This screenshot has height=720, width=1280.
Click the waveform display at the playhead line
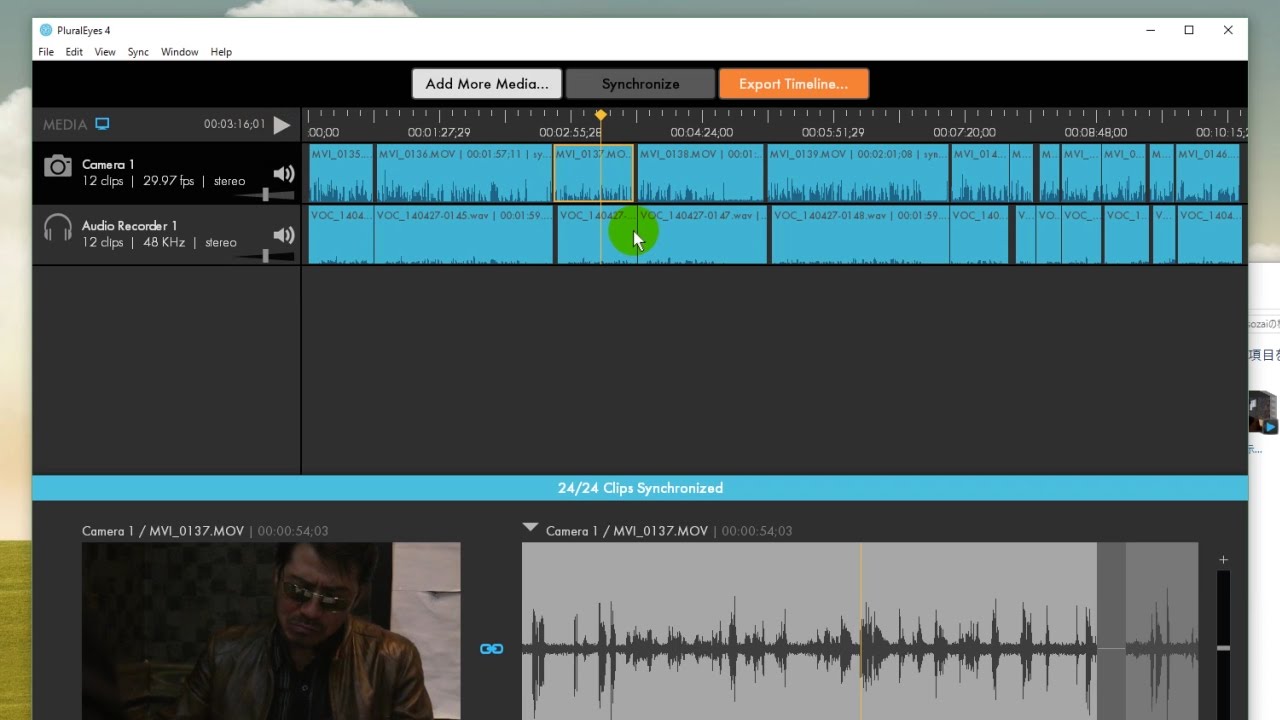tap(861, 631)
